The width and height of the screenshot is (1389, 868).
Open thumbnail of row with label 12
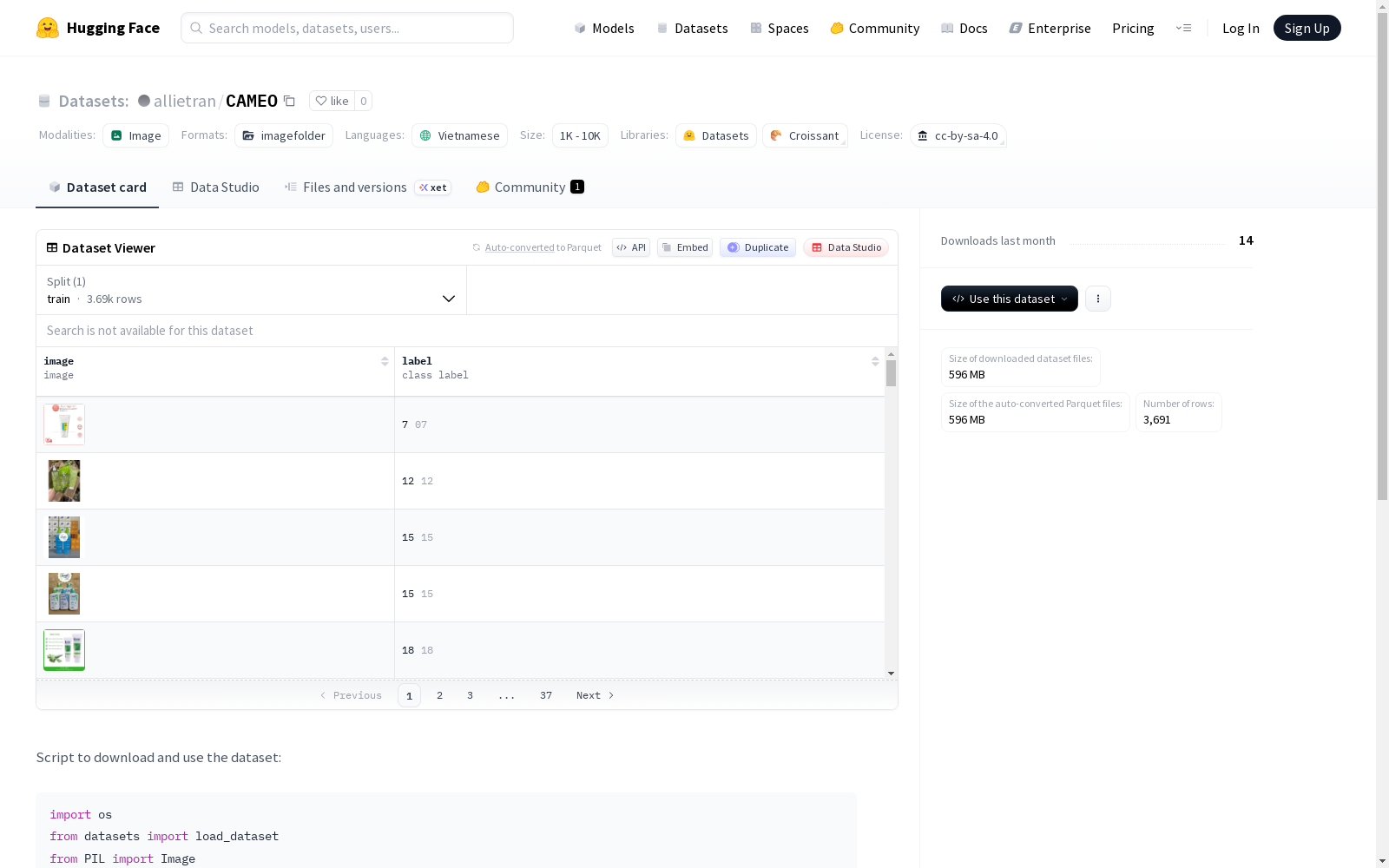point(64,481)
